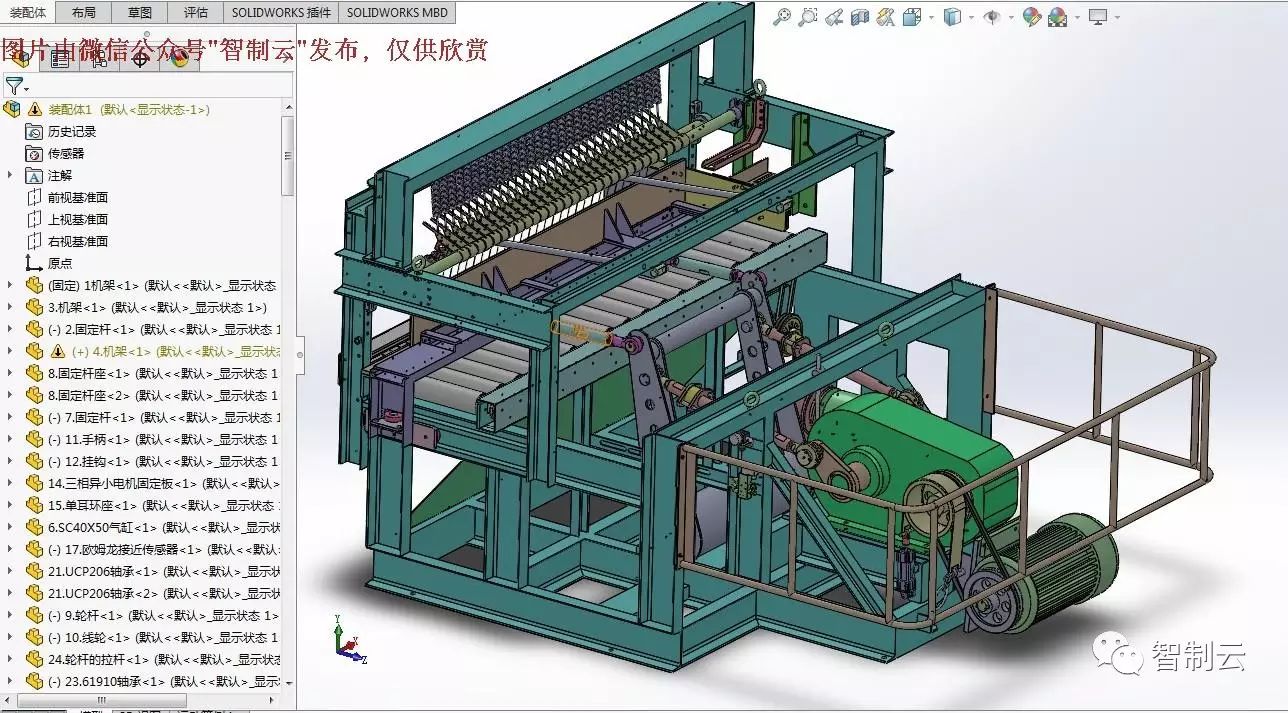Select the (-) 12.挂钩<1> component
Image resolution: width=1288 pixels, height=713 pixels.
tap(164, 461)
